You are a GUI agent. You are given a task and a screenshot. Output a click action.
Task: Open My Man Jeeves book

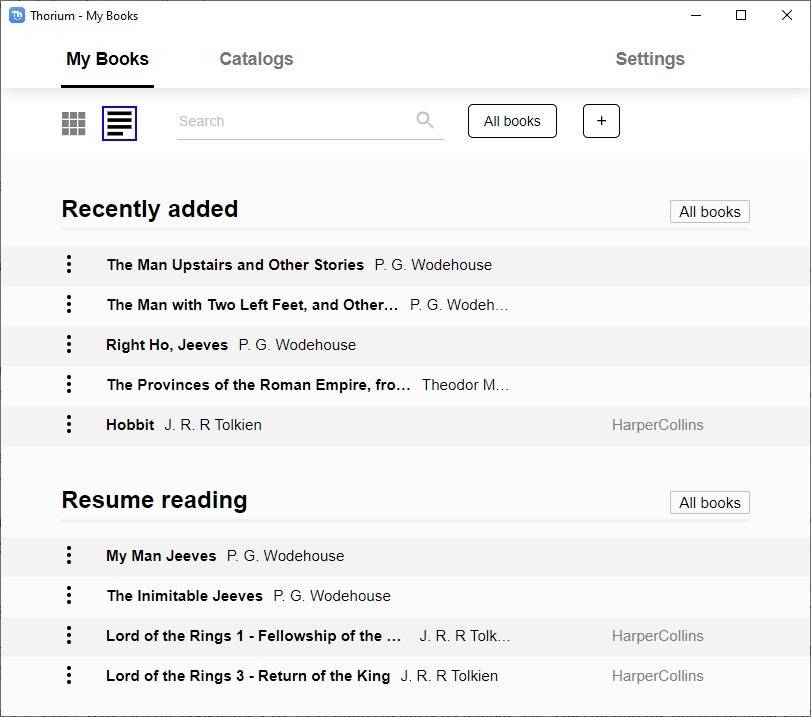click(x=161, y=556)
